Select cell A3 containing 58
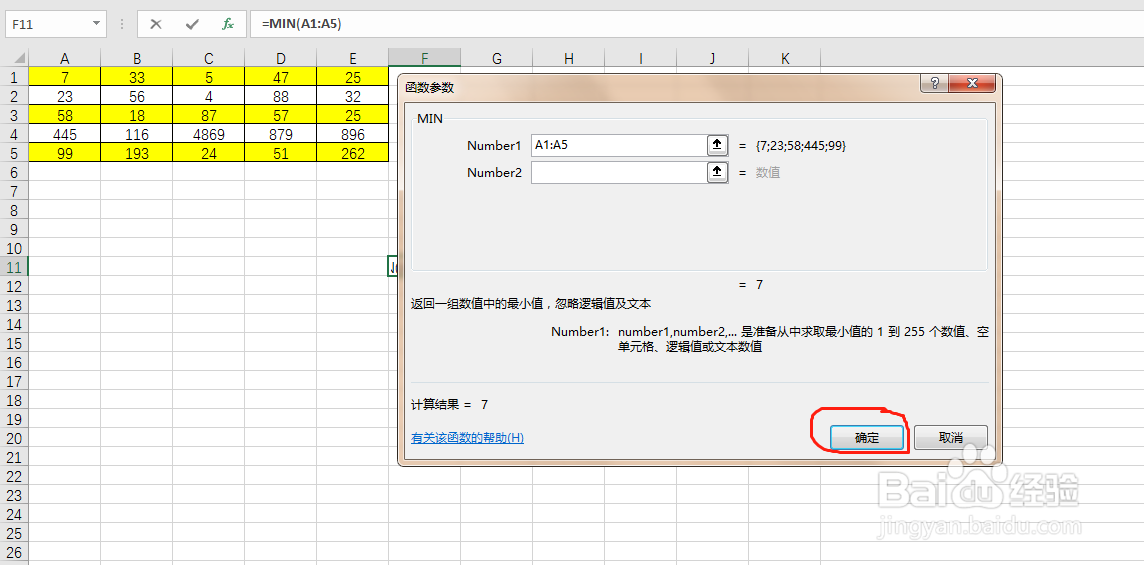The height and width of the screenshot is (565, 1144). tap(65, 115)
